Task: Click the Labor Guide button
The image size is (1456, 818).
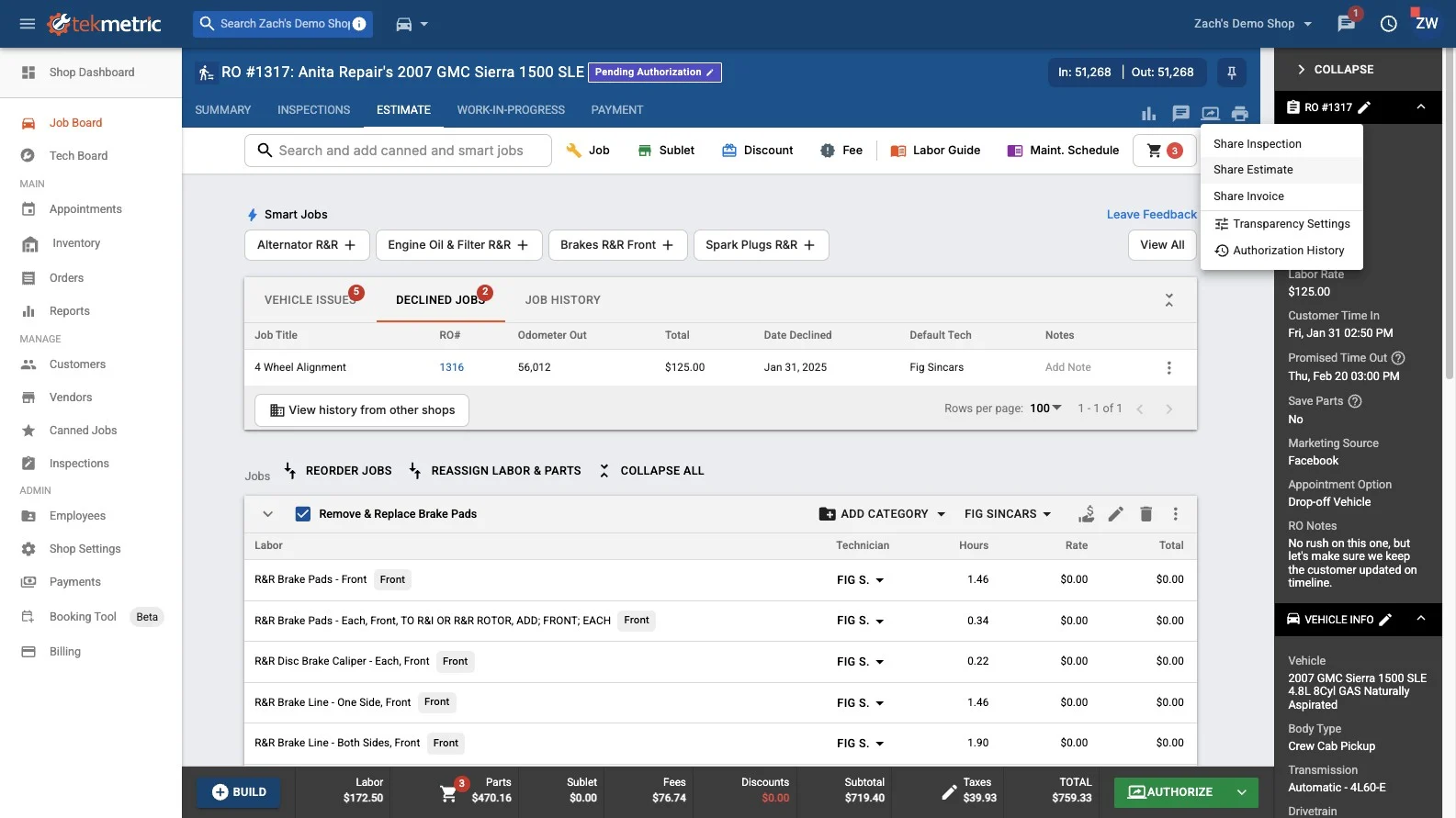Action: coord(935,151)
